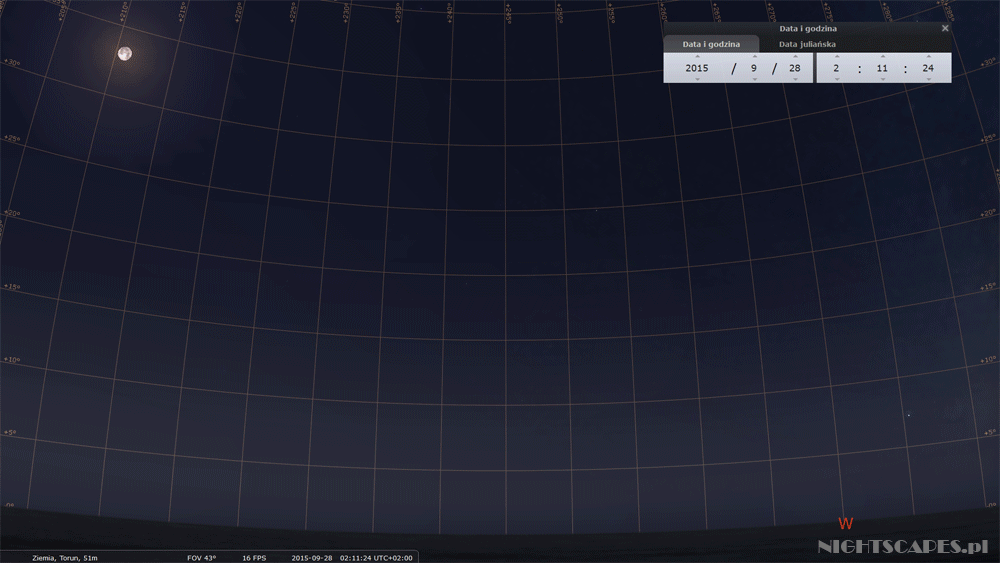Screen dimensions: 1000x563
Task: Click the 02:11:24 UTC+02:00 time in status bar
Action: pyautogui.click(x=376, y=558)
